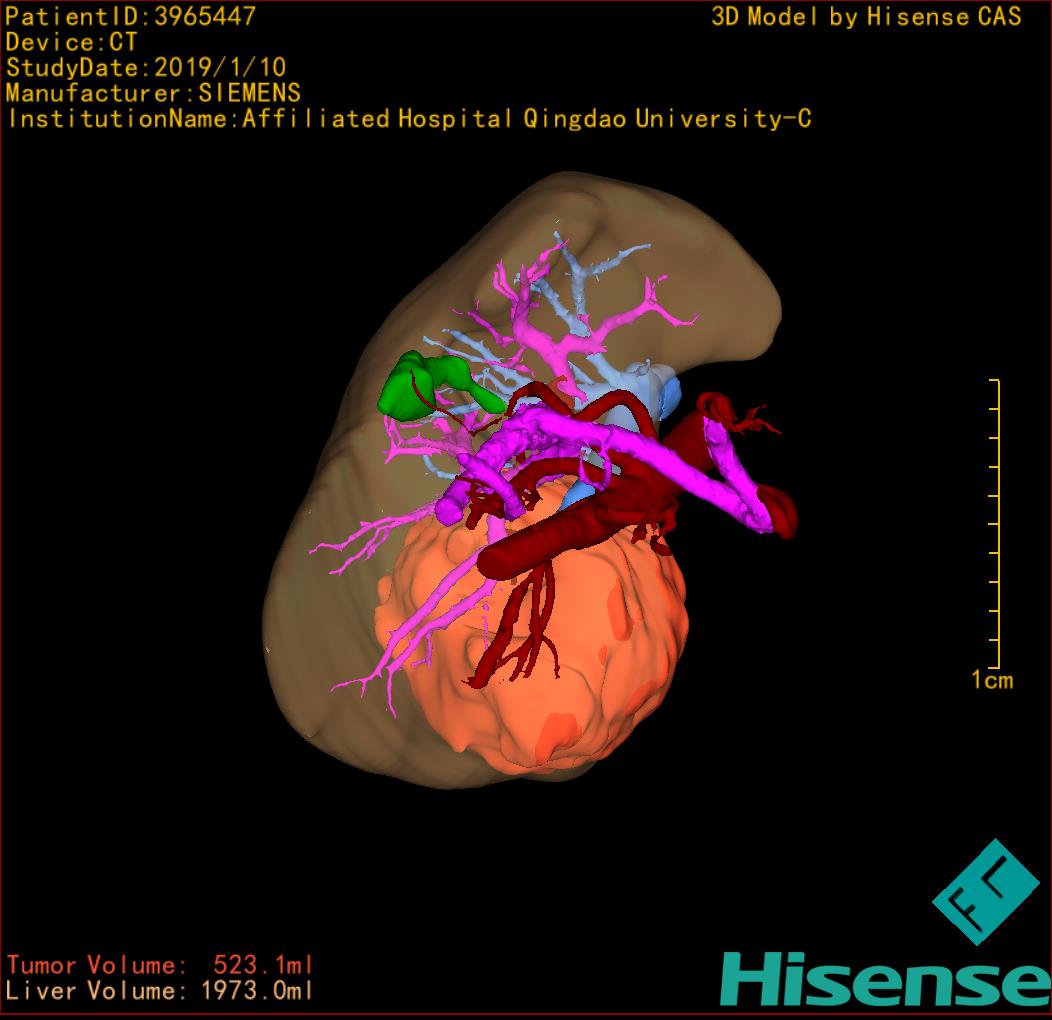Click the Manufacturer:SIEMENS label
1052x1020 pixels.
click(153, 93)
